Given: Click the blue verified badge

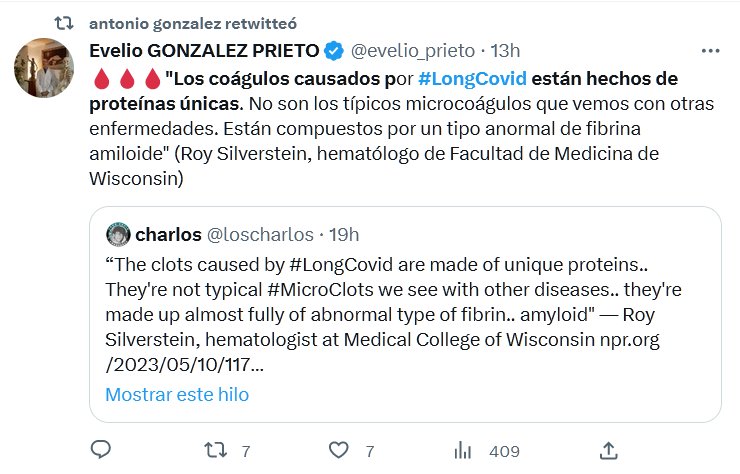Looking at the screenshot, I should [335, 50].
